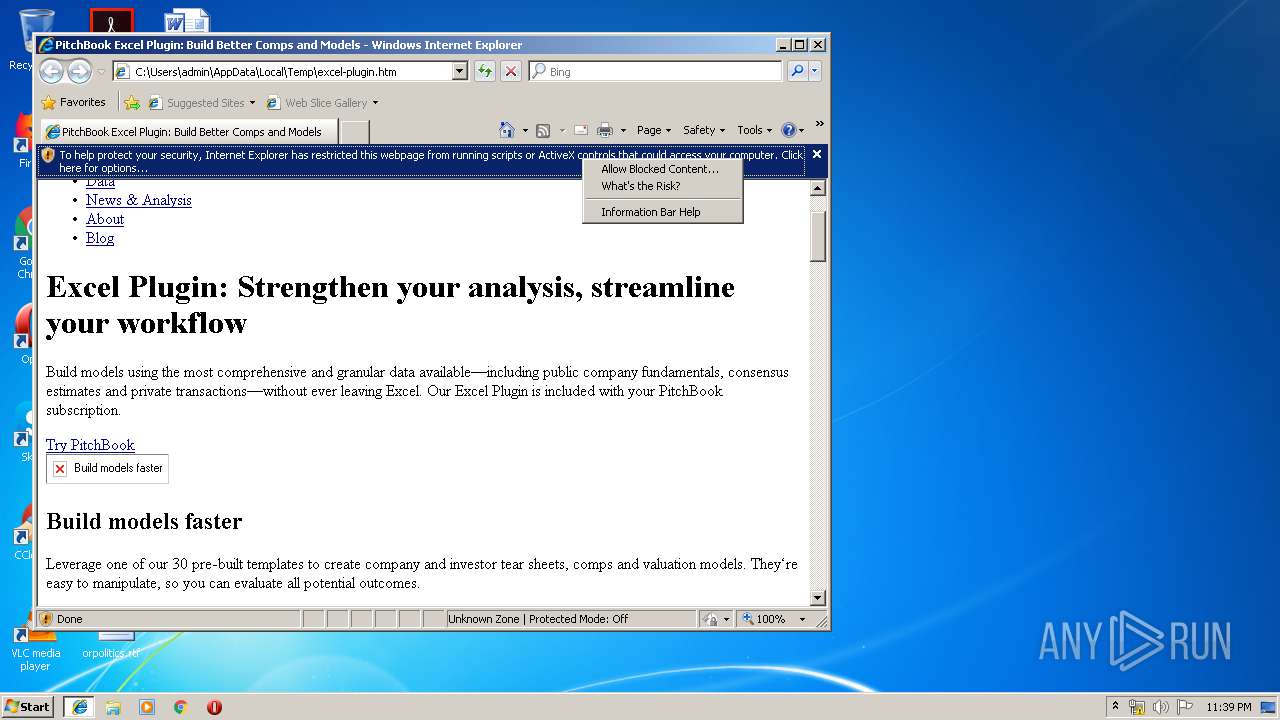The height and width of the screenshot is (720, 1280).
Task: Click the page scrollbar up arrow
Action: (x=817, y=188)
